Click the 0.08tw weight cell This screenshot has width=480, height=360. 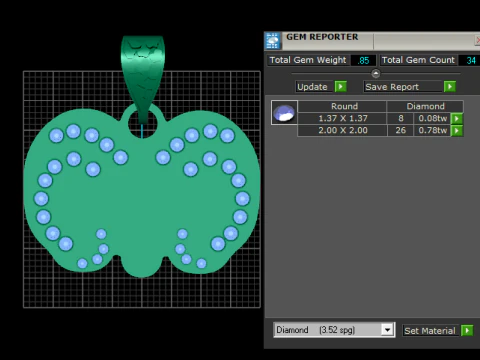pos(432,118)
